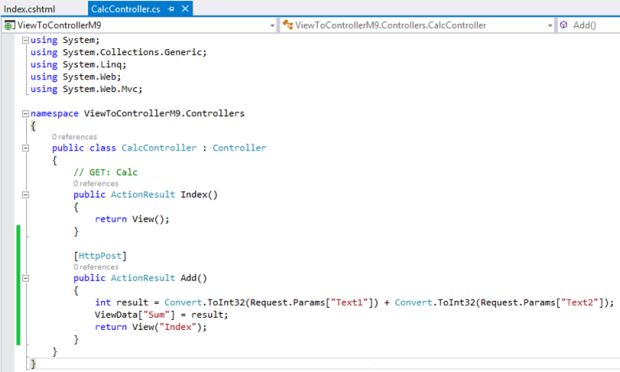Click the 'ViewData["Sum"]' statement
The image size is (620, 372).
tap(161, 315)
